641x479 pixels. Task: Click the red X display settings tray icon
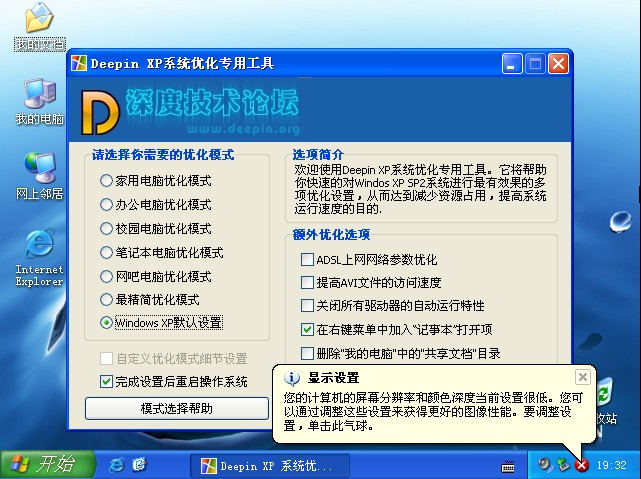tap(581, 465)
